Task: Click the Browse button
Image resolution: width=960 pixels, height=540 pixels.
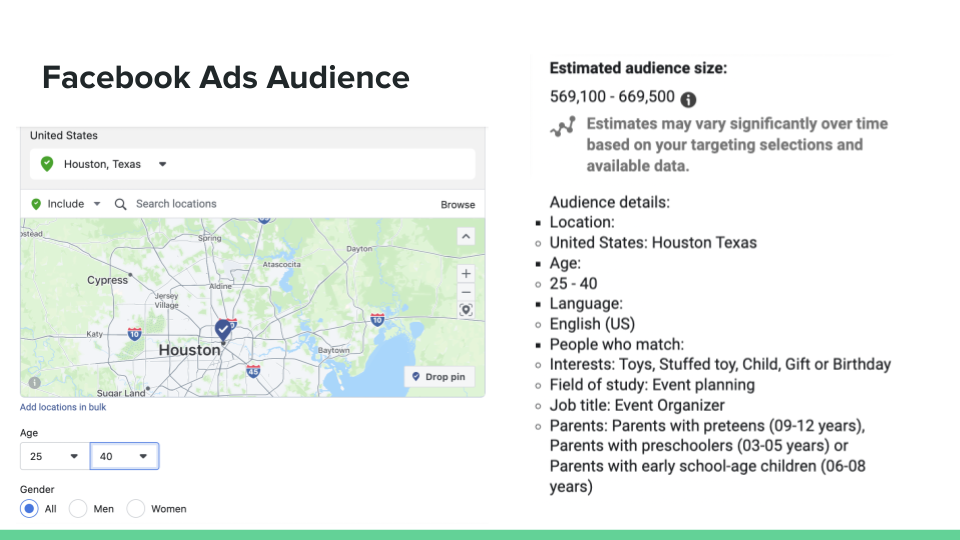Action: [457, 204]
